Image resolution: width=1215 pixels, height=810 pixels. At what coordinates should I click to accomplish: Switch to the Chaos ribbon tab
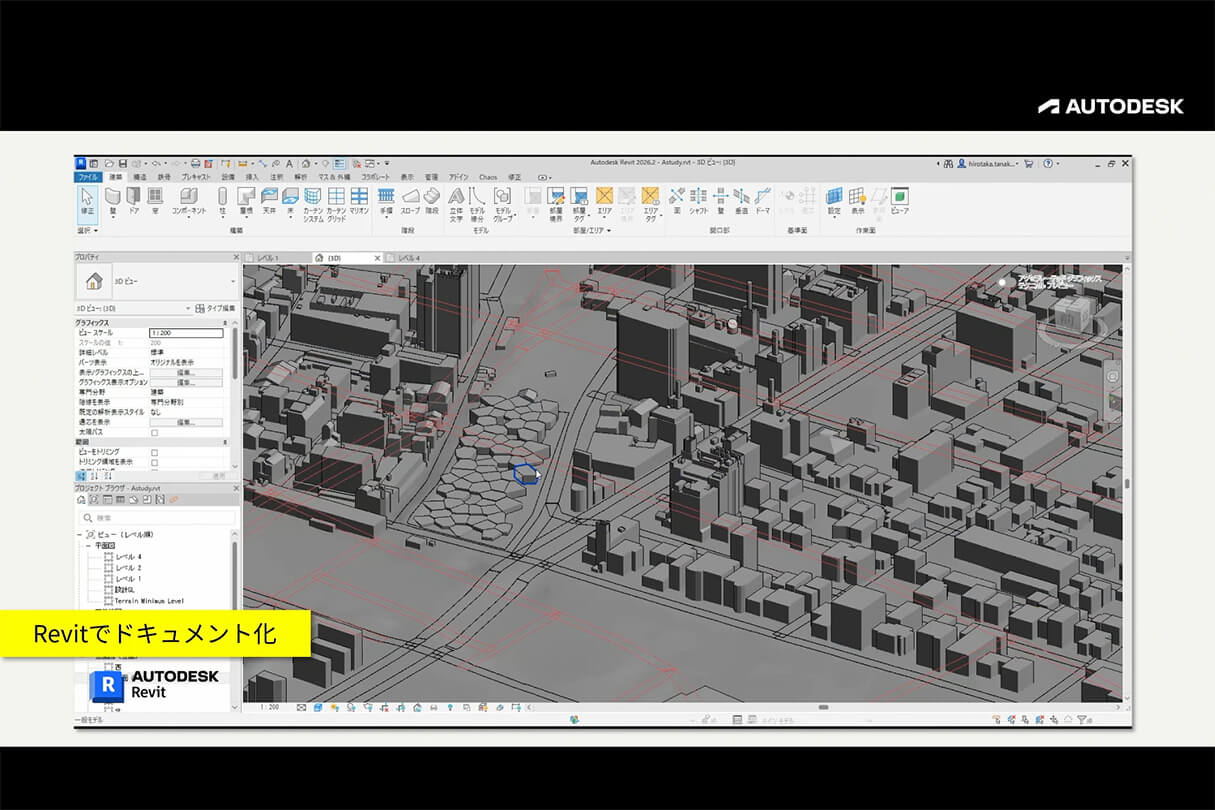pos(488,177)
